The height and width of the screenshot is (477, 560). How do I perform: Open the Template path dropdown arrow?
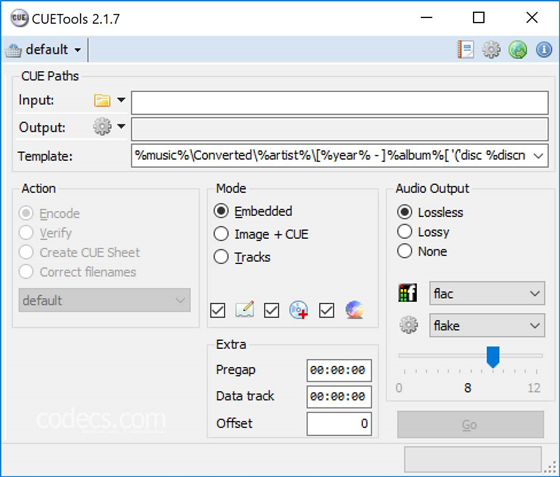538,156
